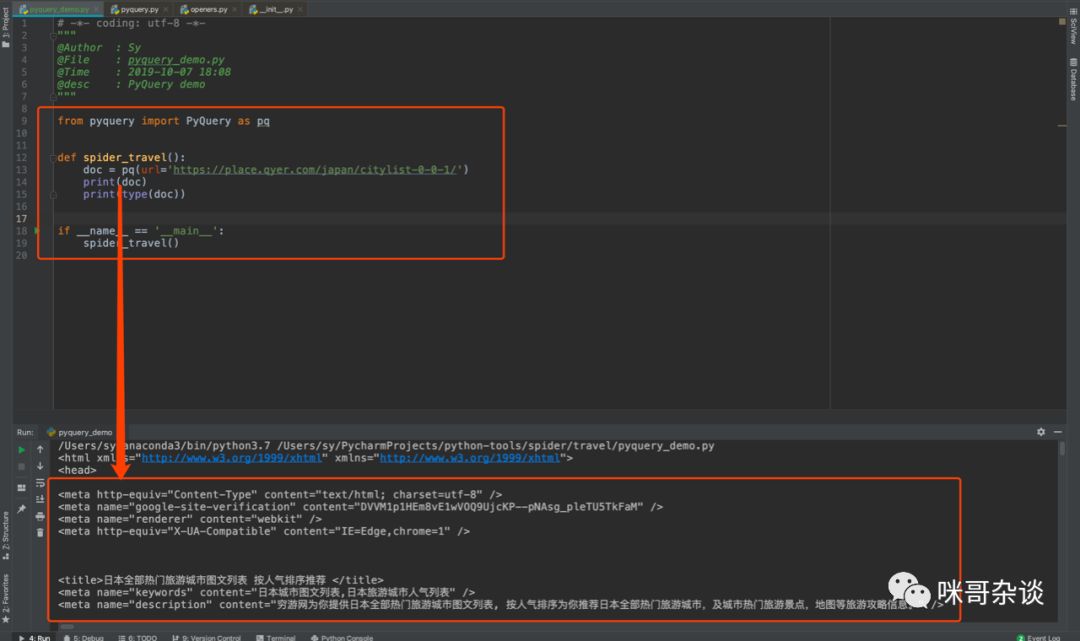This screenshot has height=641, width=1080.
Task: Click the '@Author : Sy' docstring line
Action: 98,48
